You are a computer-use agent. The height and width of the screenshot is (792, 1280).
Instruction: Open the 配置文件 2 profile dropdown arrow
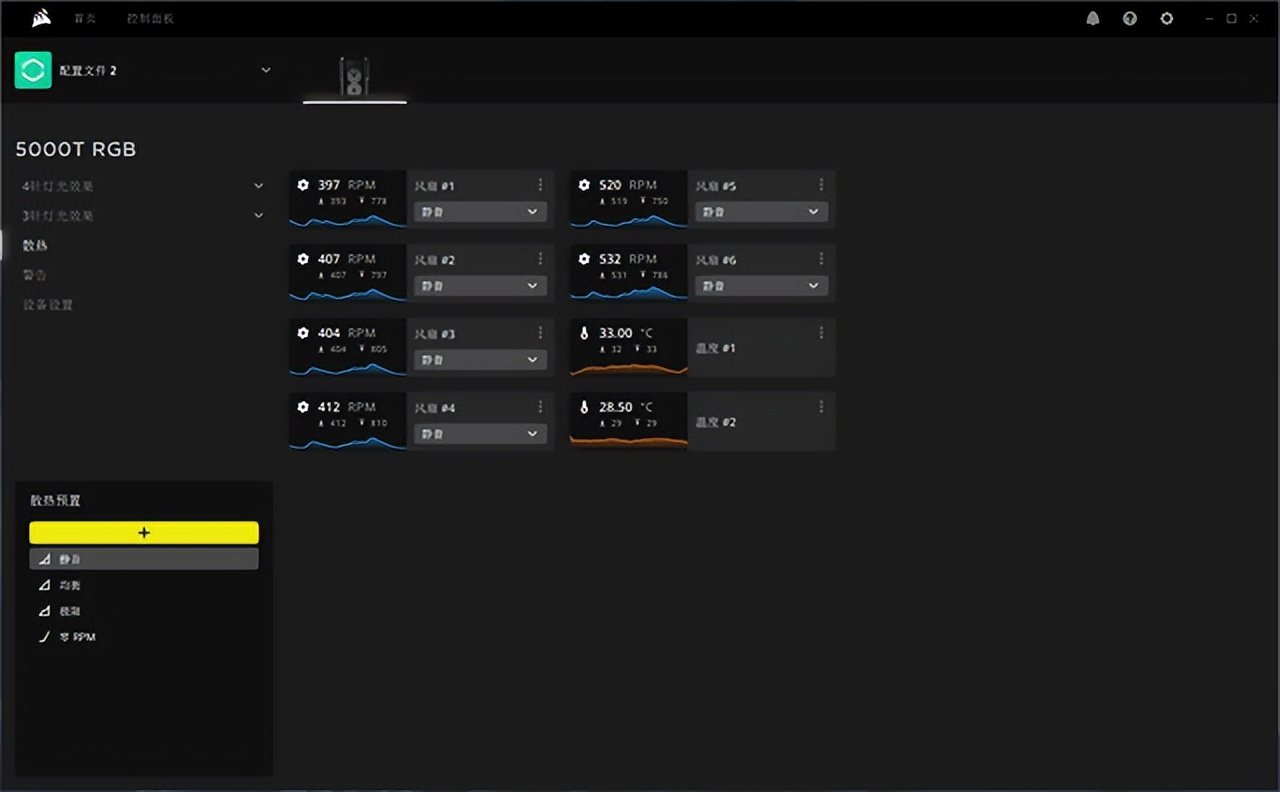point(265,70)
